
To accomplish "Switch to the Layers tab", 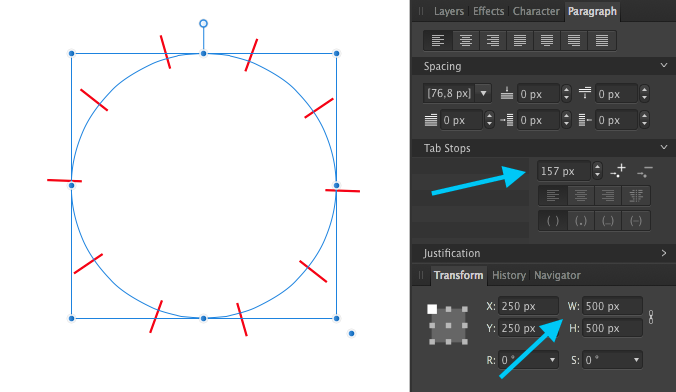I will click(449, 11).
